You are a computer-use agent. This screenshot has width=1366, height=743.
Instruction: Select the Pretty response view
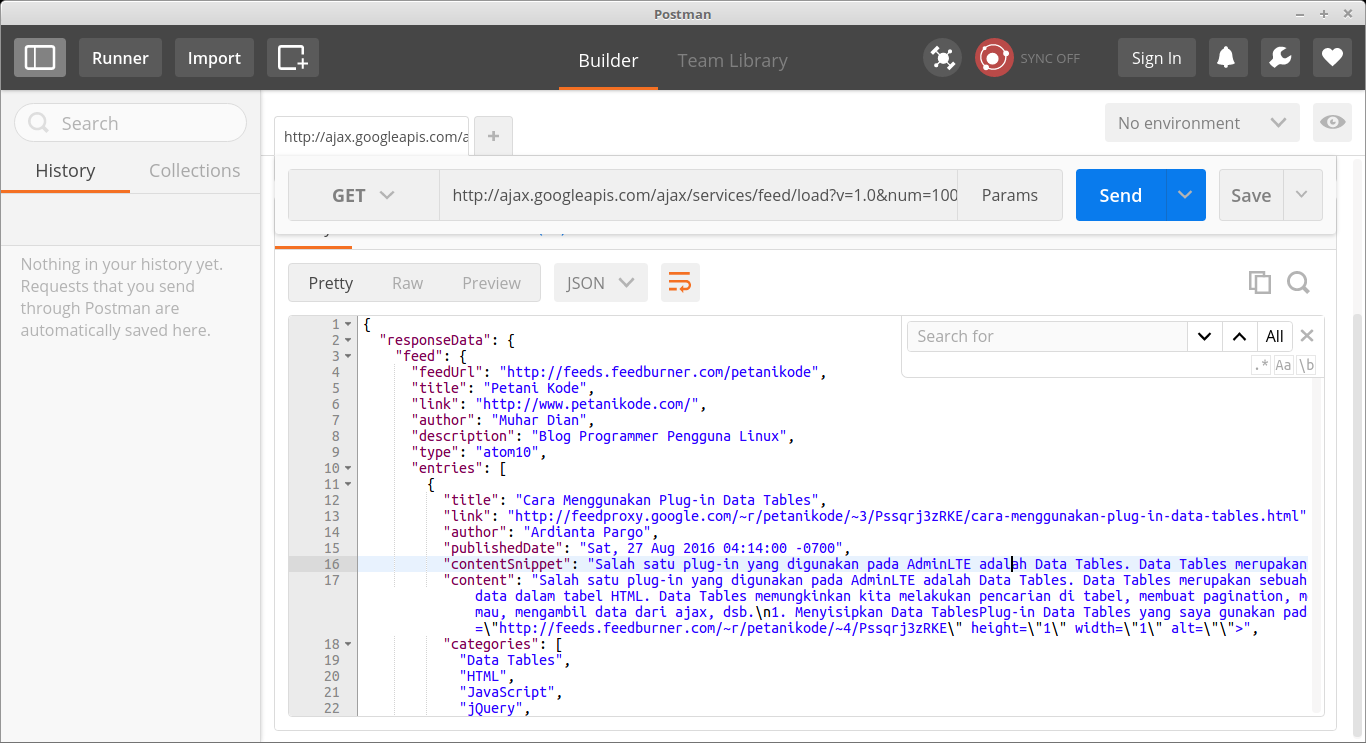click(x=331, y=283)
